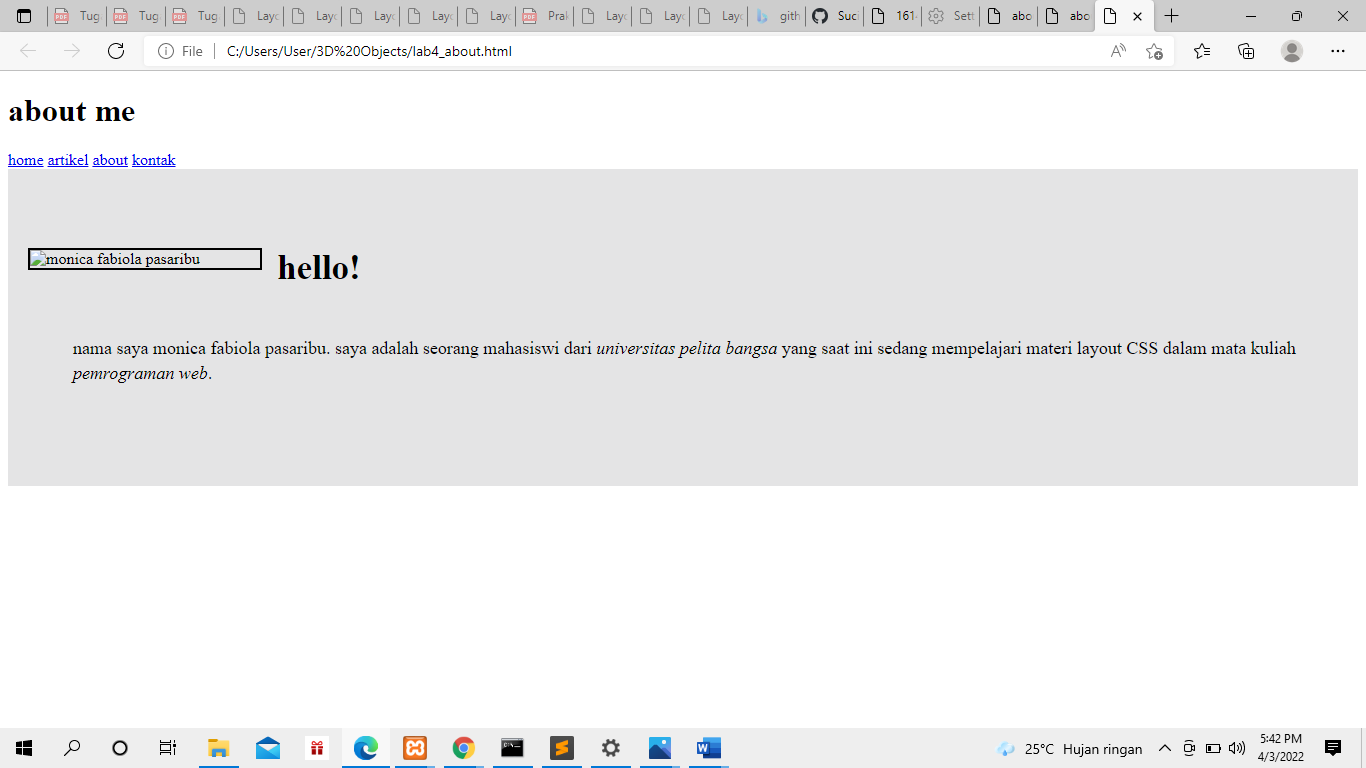The height and width of the screenshot is (768, 1366).
Task: Open the Collections icon
Action: point(1246,51)
